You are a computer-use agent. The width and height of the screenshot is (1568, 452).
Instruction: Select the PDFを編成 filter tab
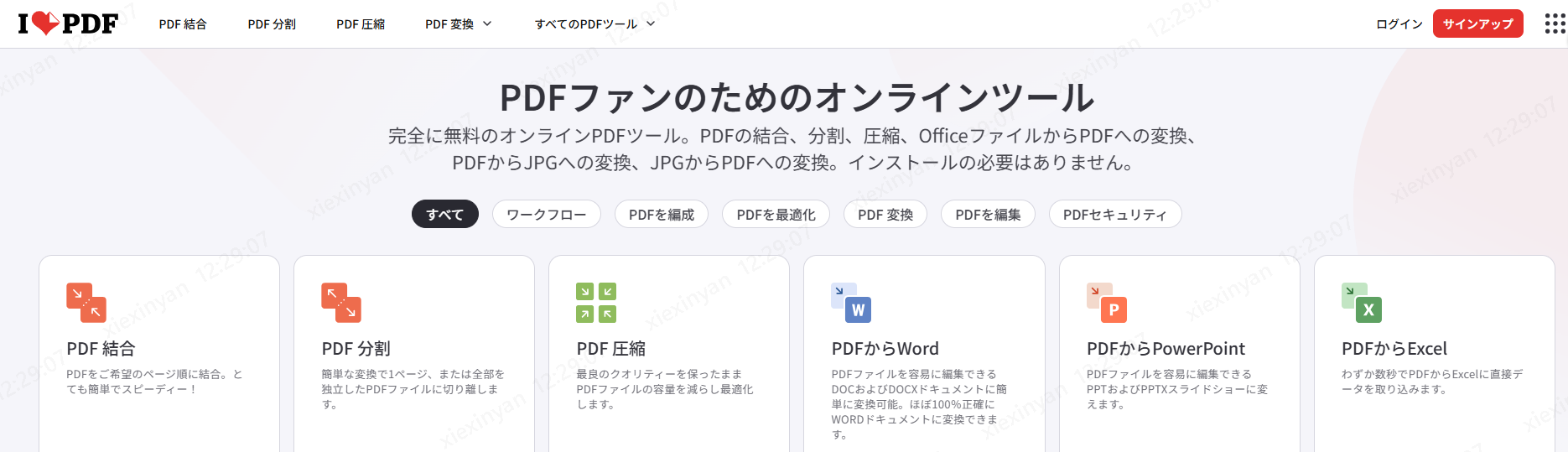coord(662,214)
